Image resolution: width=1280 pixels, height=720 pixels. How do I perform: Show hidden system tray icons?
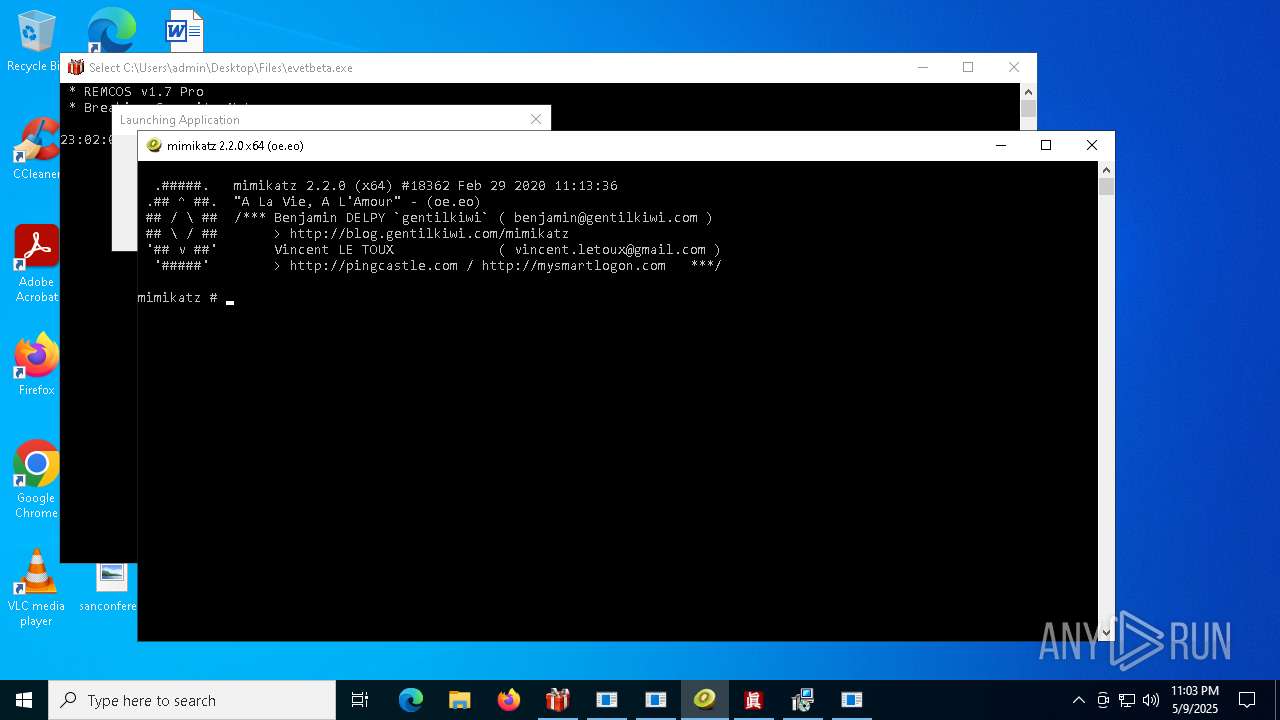1078,700
